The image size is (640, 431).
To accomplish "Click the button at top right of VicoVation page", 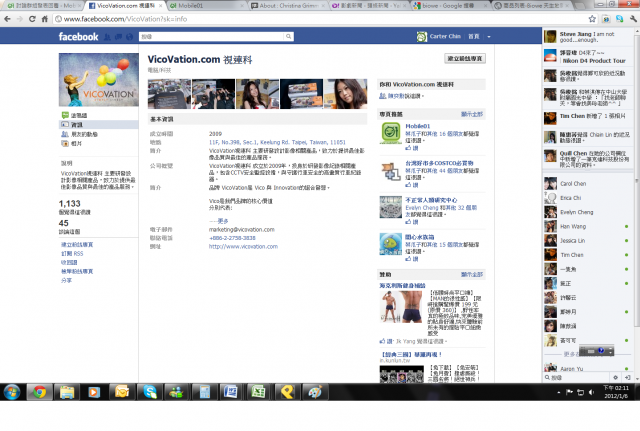I will 465,58.
